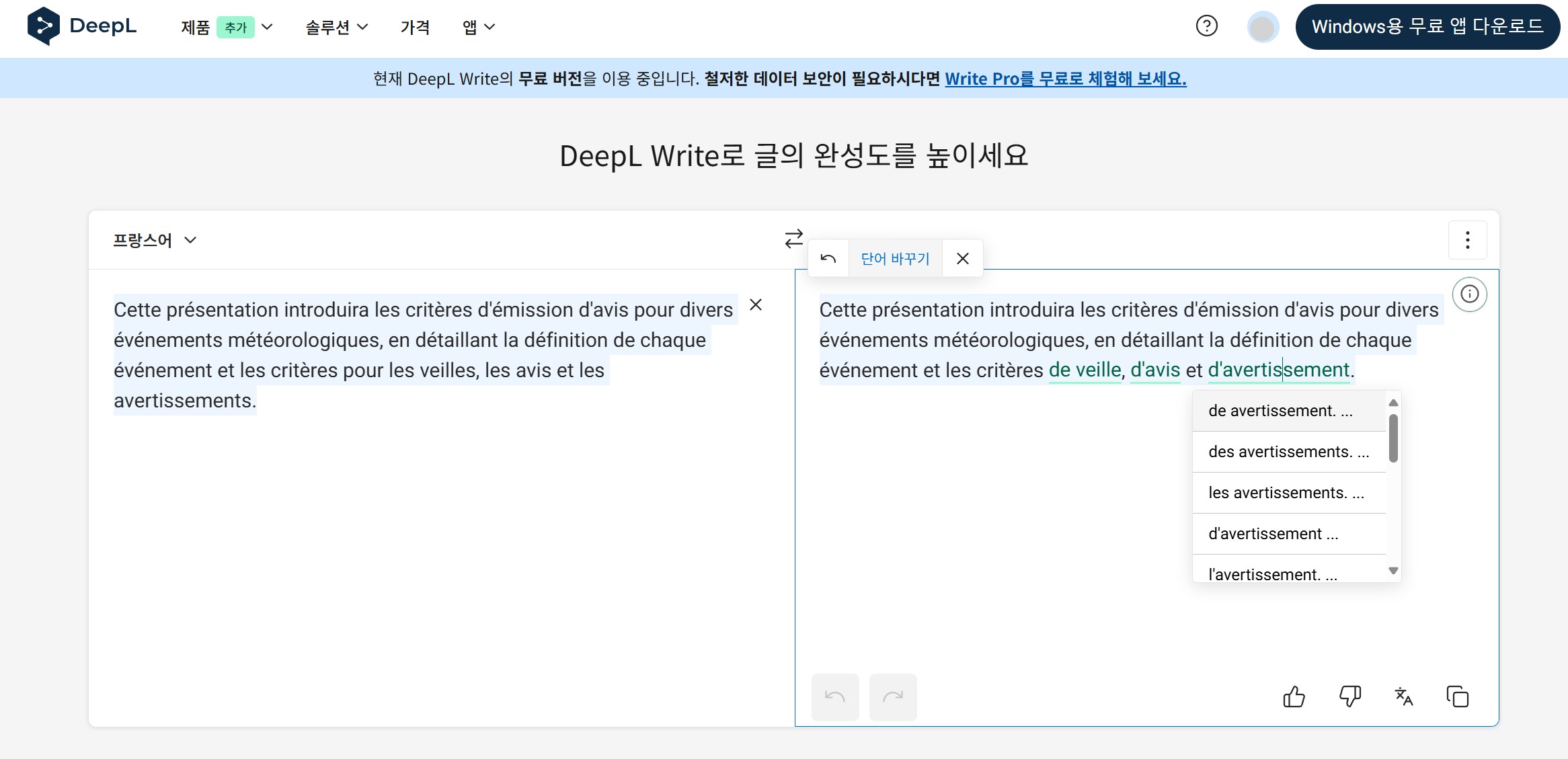Swap source and result with arrows icon
Image resolution: width=1568 pixels, height=759 pixels.
tap(794, 239)
